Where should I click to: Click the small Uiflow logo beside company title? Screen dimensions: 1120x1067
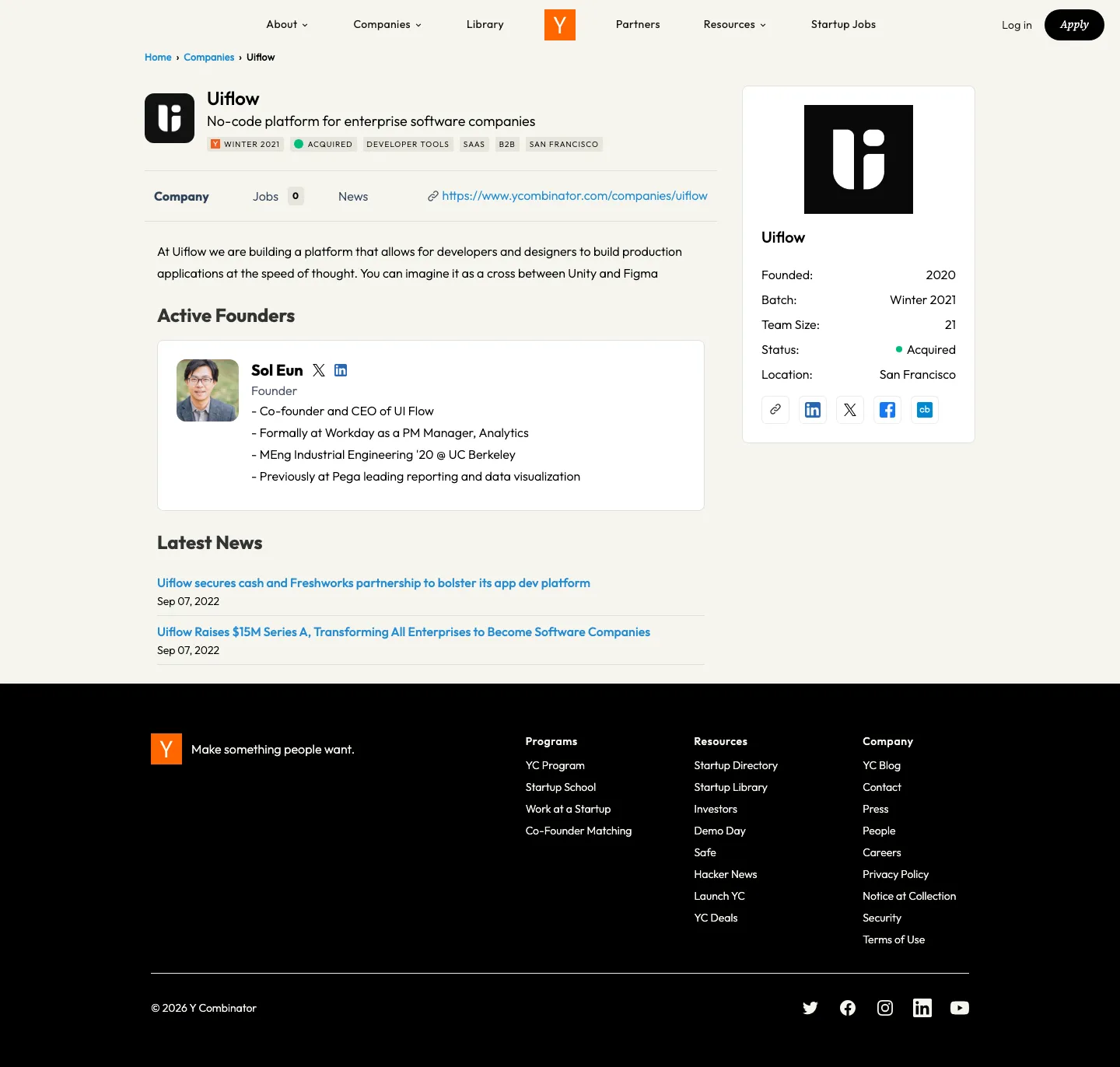(170, 118)
